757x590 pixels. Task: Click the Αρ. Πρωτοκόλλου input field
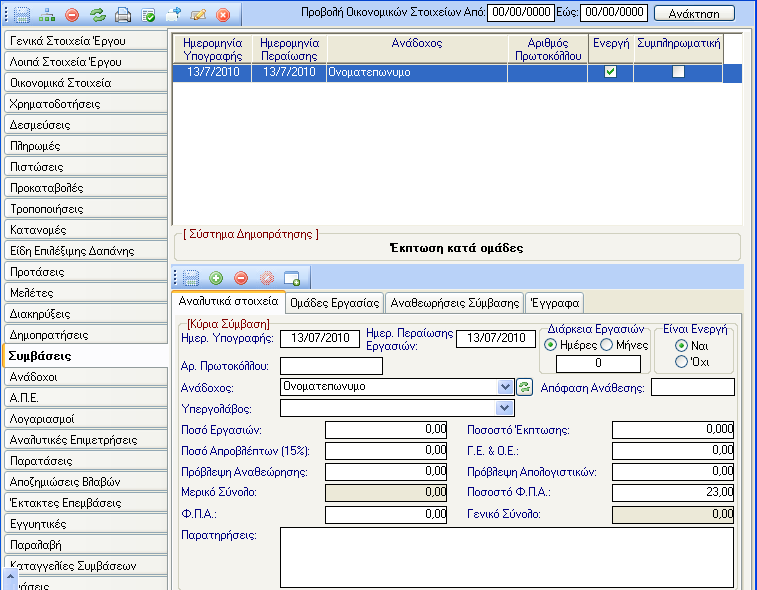click(x=331, y=366)
